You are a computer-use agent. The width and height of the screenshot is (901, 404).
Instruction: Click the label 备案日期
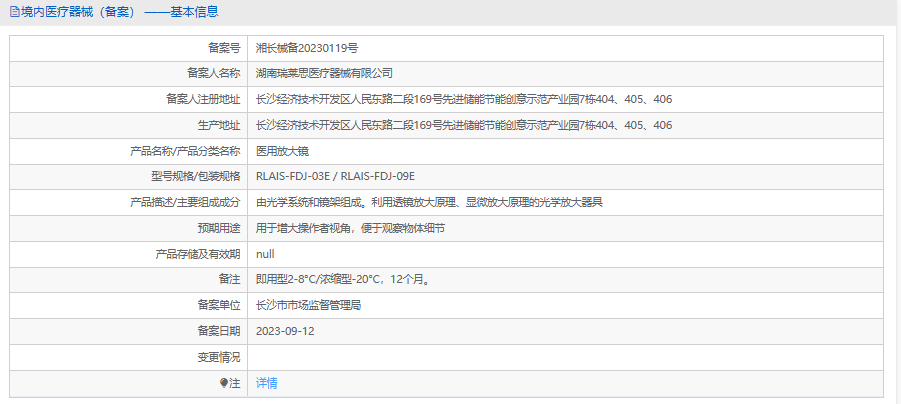218,331
